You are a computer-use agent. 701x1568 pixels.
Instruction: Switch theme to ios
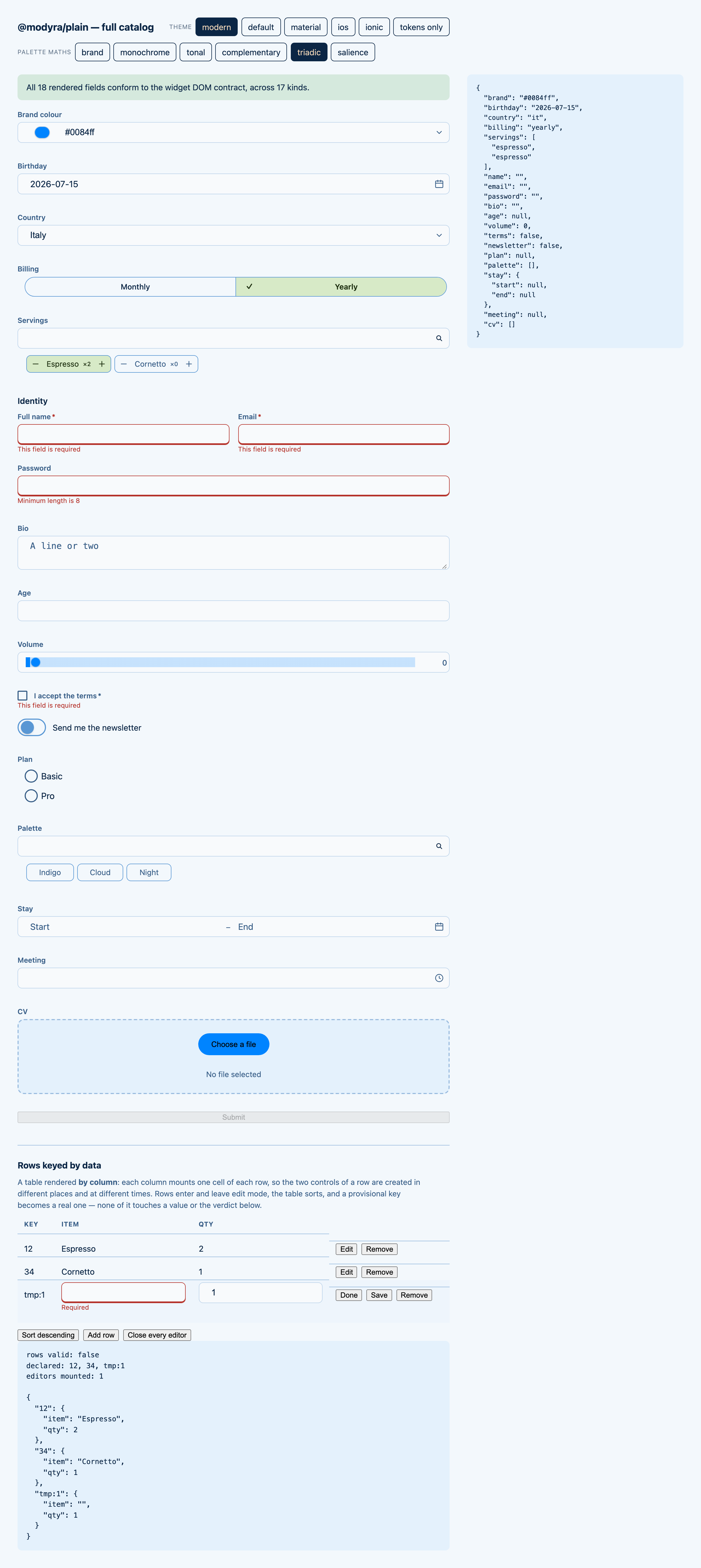tap(343, 27)
